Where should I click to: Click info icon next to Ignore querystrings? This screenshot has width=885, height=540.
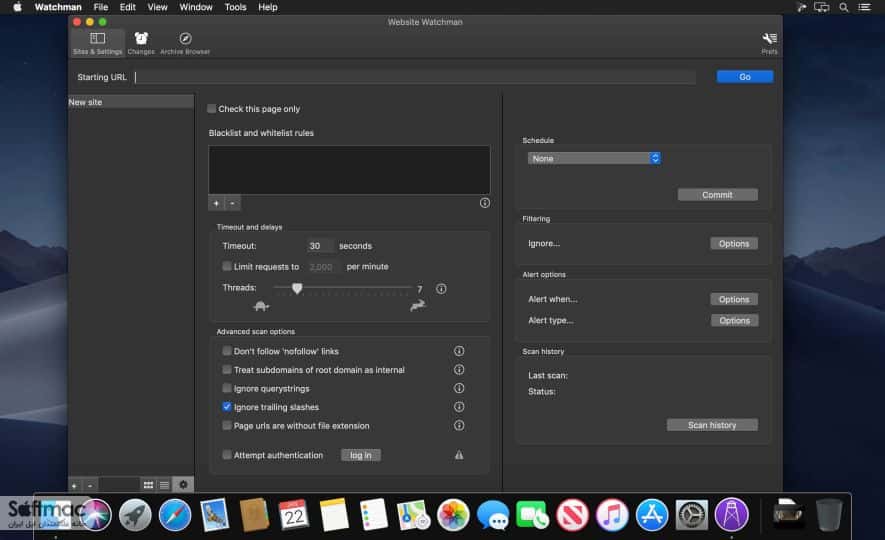tap(459, 388)
